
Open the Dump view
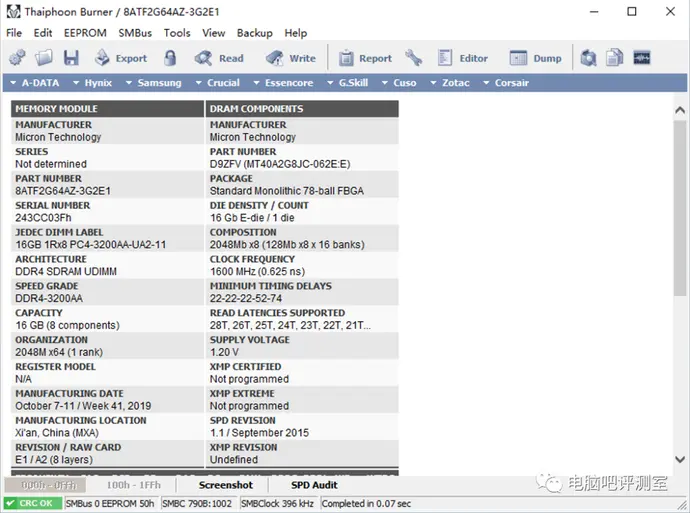pyautogui.click(x=536, y=58)
